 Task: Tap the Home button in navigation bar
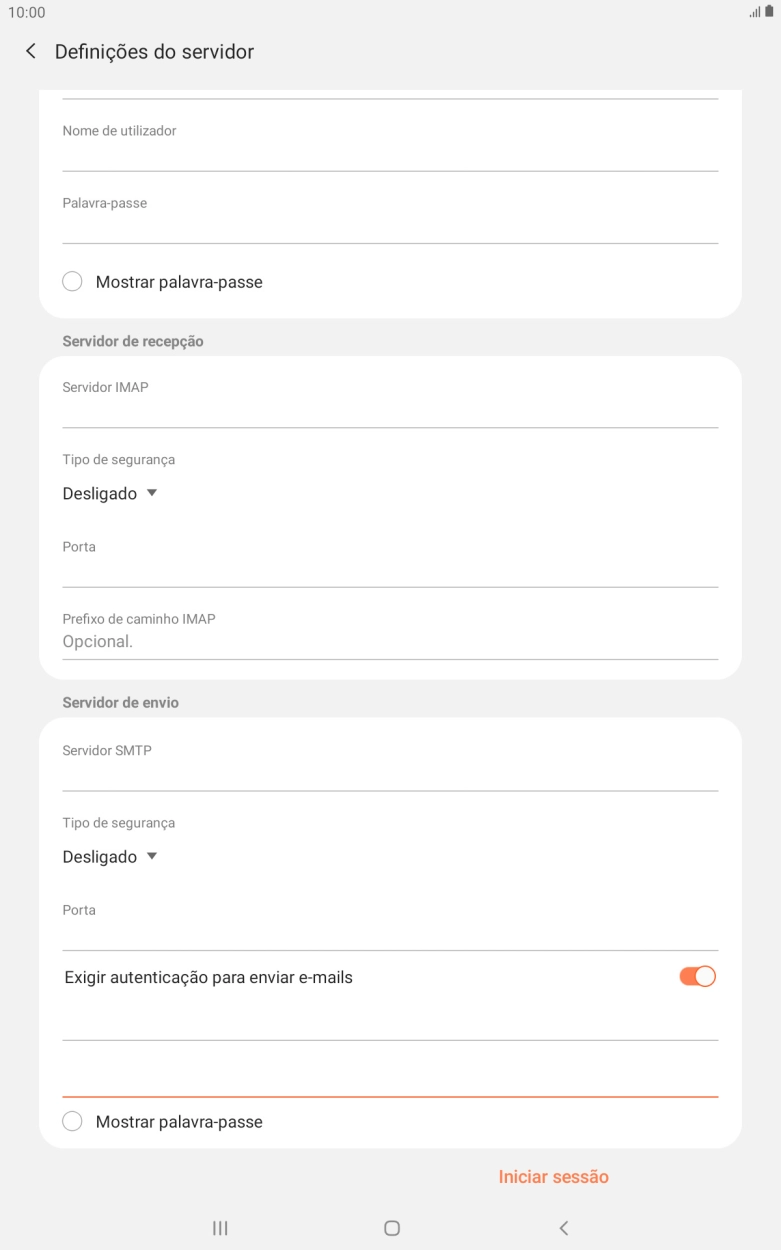[390, 1227]
